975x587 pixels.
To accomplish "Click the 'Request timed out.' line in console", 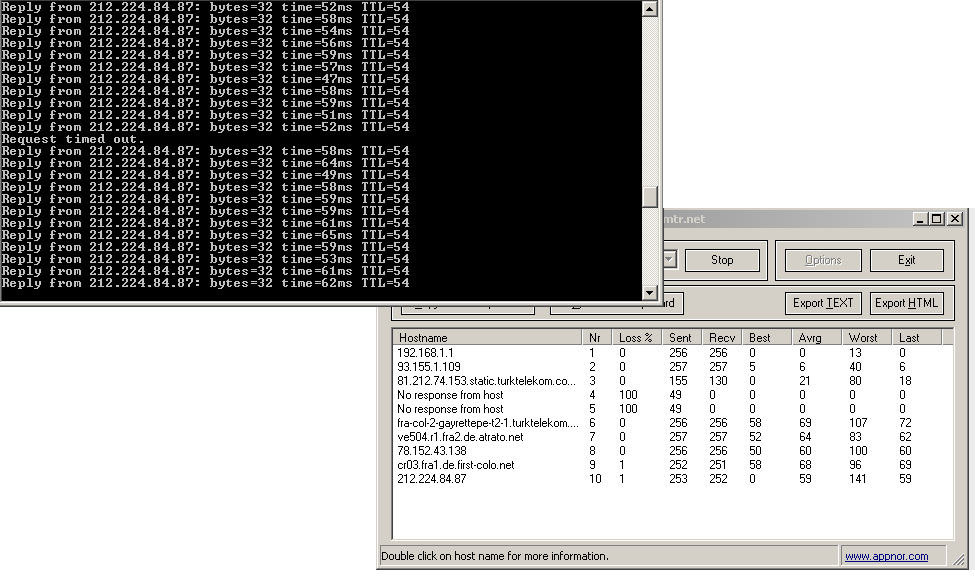I will coord(73,139).
